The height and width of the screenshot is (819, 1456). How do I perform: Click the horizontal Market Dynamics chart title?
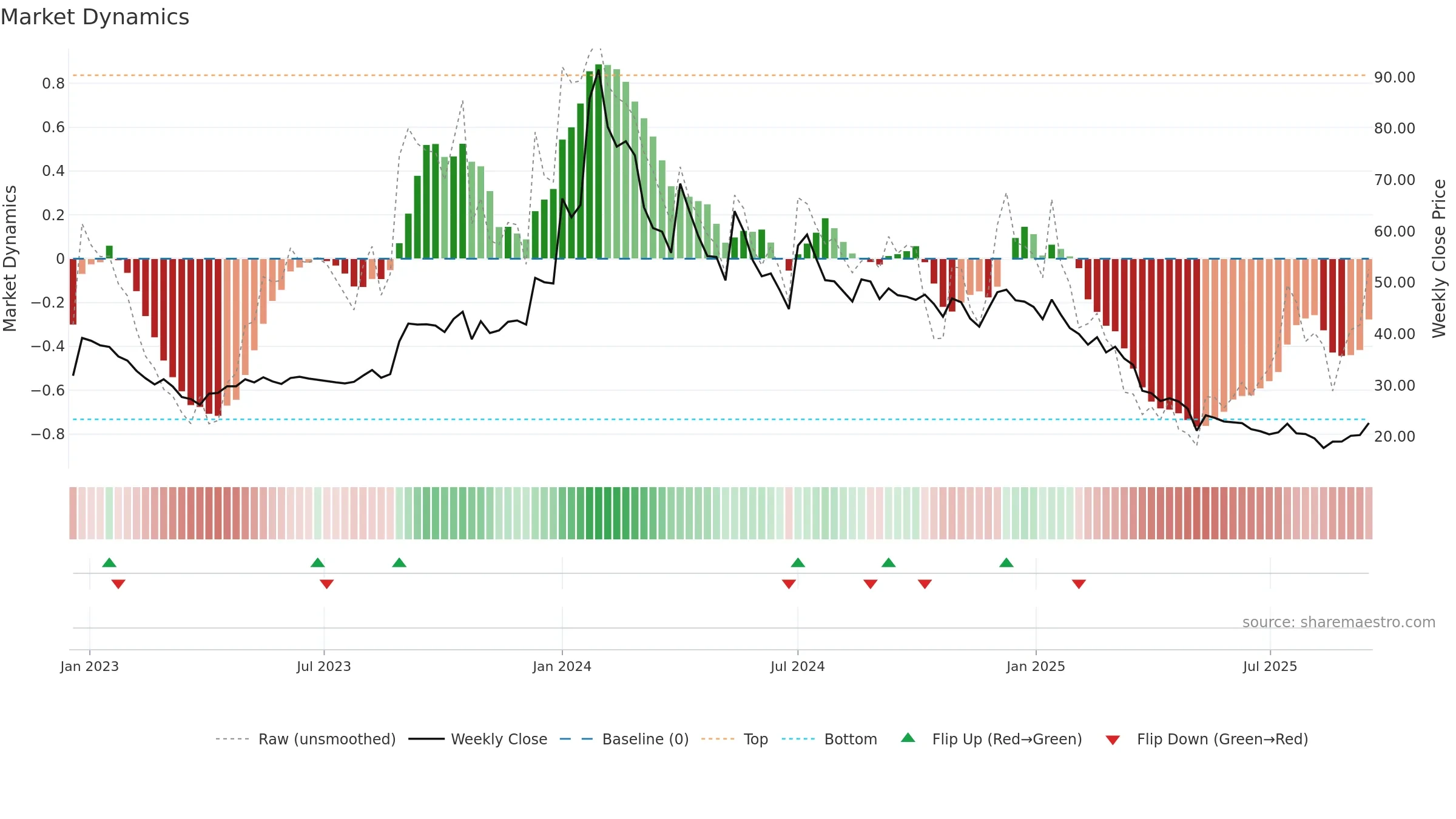pyautogui.click(x=95, y=17)
